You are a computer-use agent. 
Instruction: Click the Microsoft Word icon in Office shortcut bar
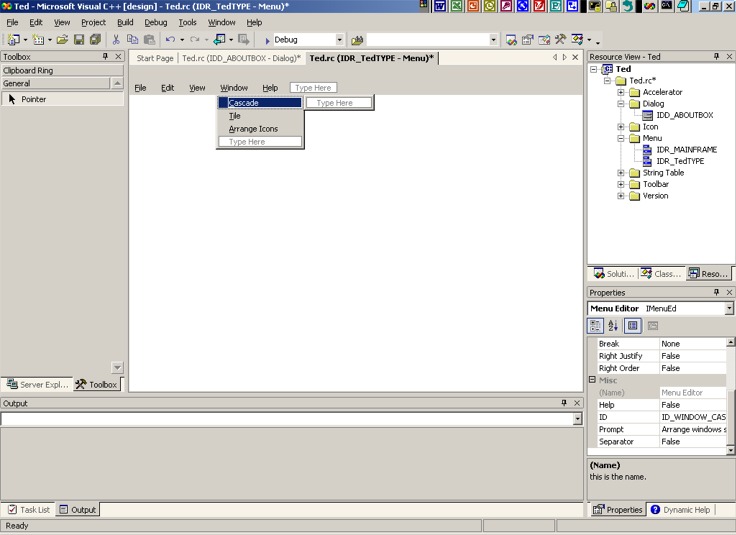(440, 6)
